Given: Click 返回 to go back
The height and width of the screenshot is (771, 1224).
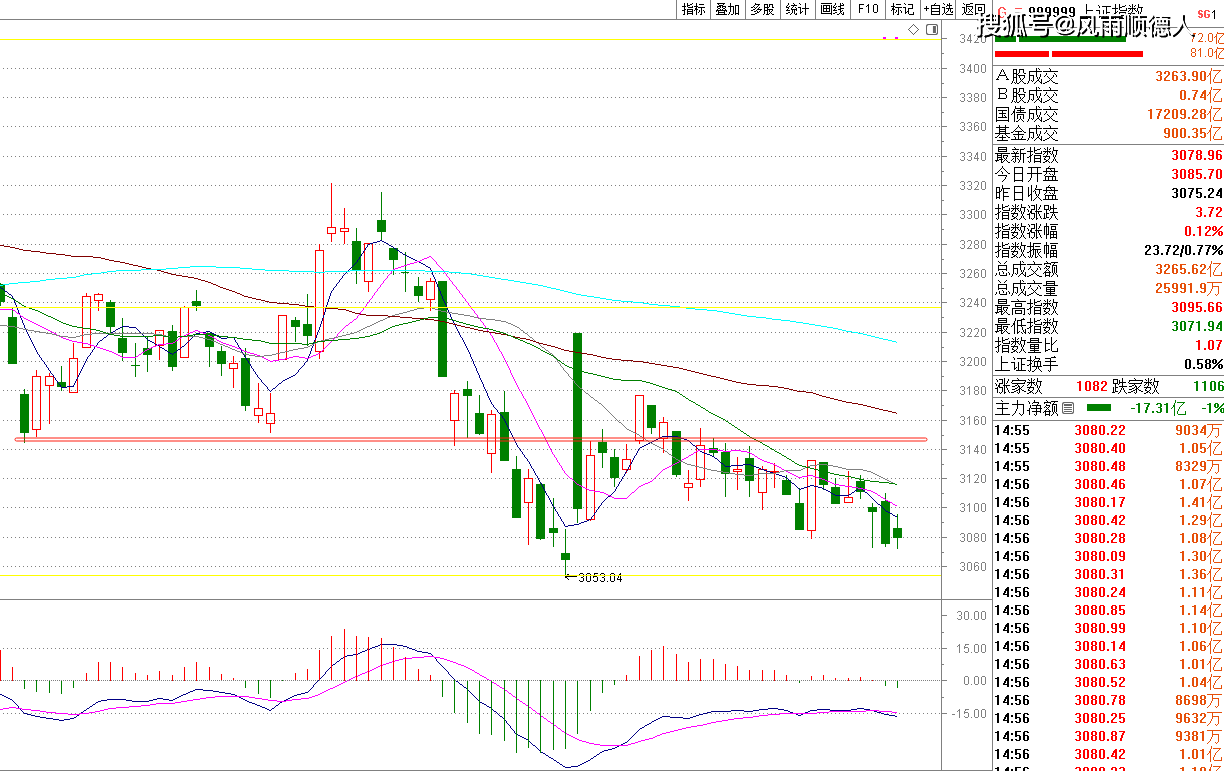Looking at the screenshot, I should [973, 9].
